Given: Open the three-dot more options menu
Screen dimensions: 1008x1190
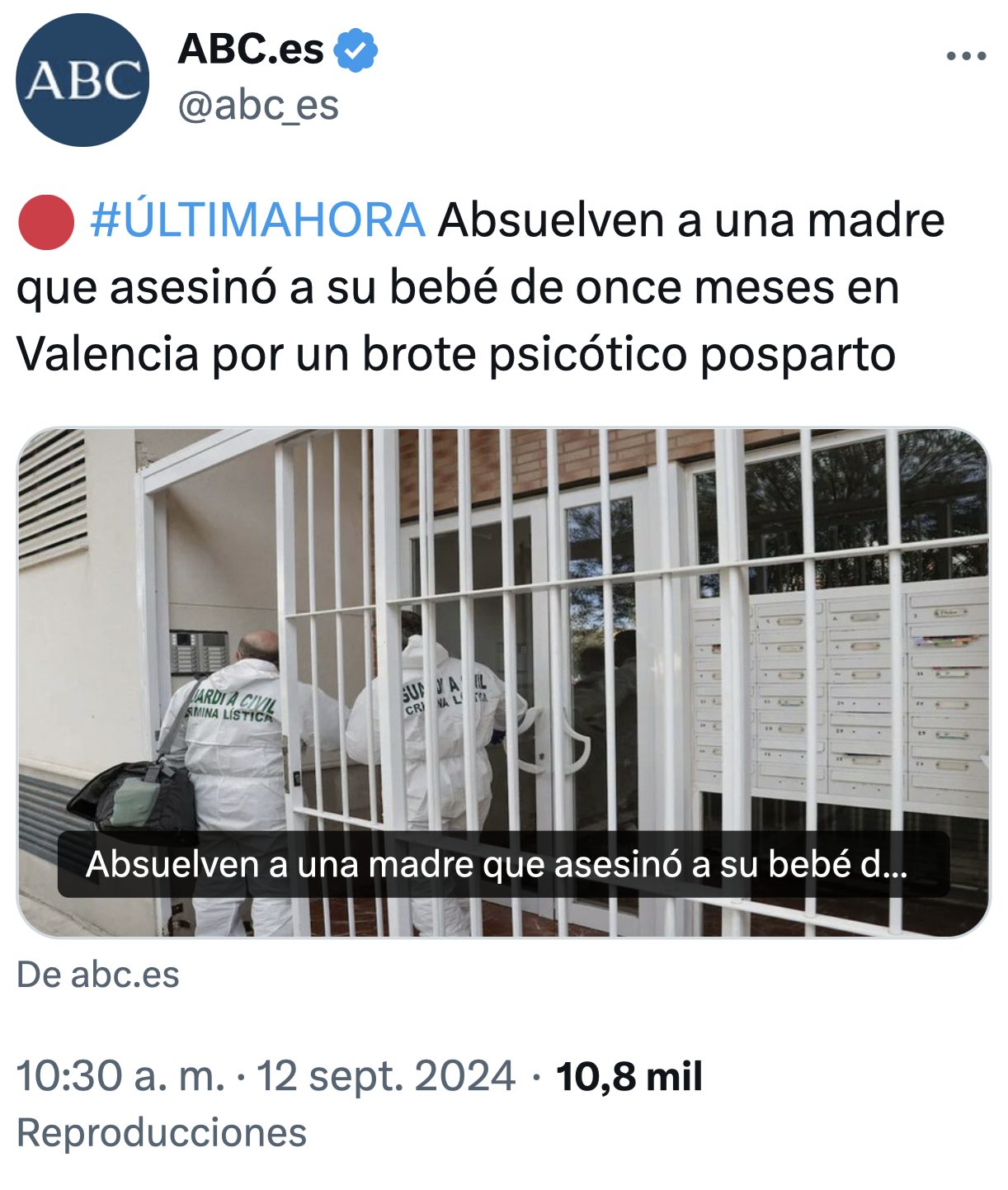Looking at the screenshot, I should pos(966,56).
